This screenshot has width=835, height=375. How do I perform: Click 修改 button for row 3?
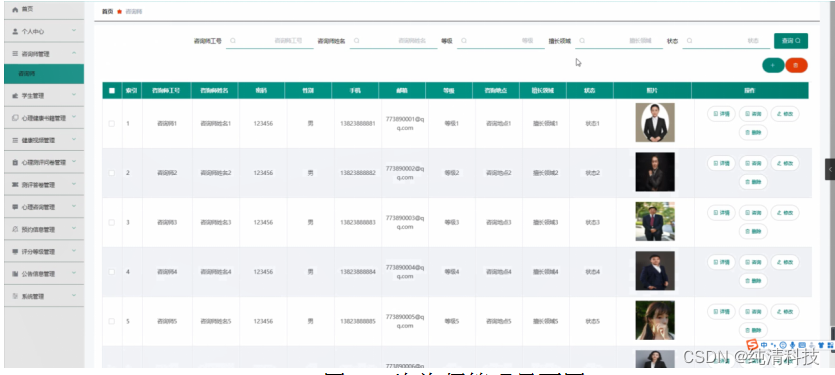click(x=785, y=213)
